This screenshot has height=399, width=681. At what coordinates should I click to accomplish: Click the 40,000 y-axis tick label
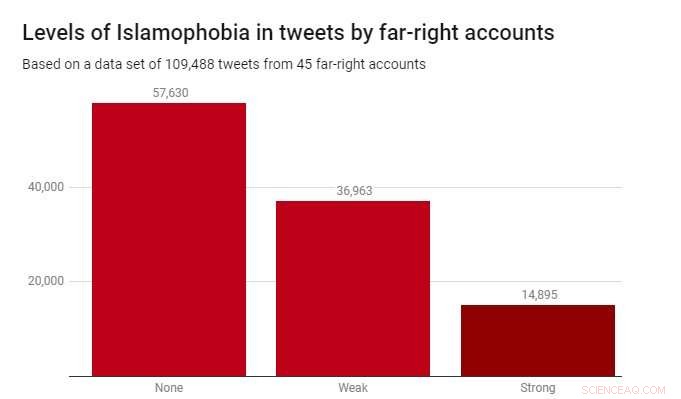(46, 187)
